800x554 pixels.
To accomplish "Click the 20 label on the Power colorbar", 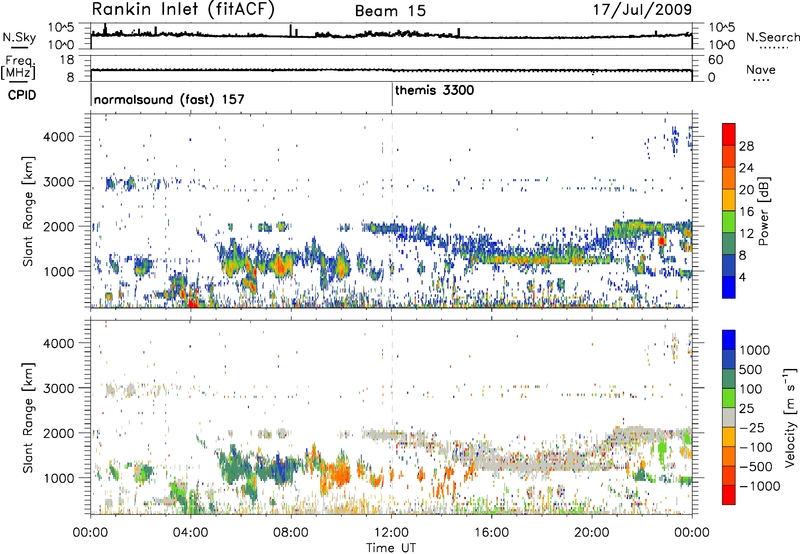I will (746, 190).
